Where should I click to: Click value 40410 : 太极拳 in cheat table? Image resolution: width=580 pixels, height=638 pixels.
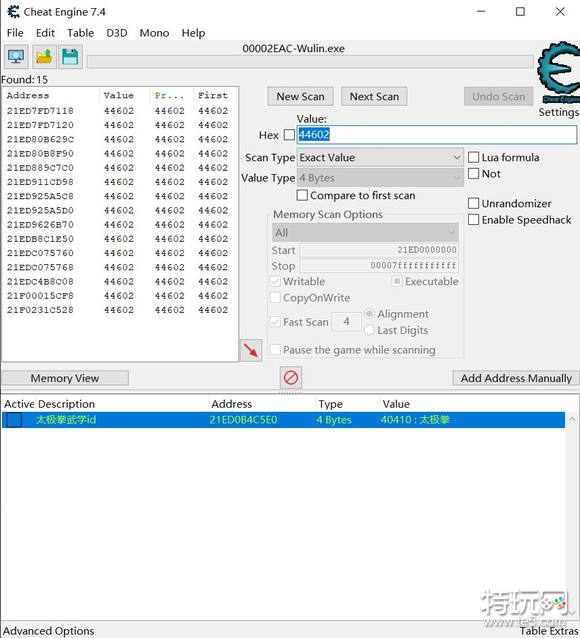pyautogui.click(x=415, y=420)
